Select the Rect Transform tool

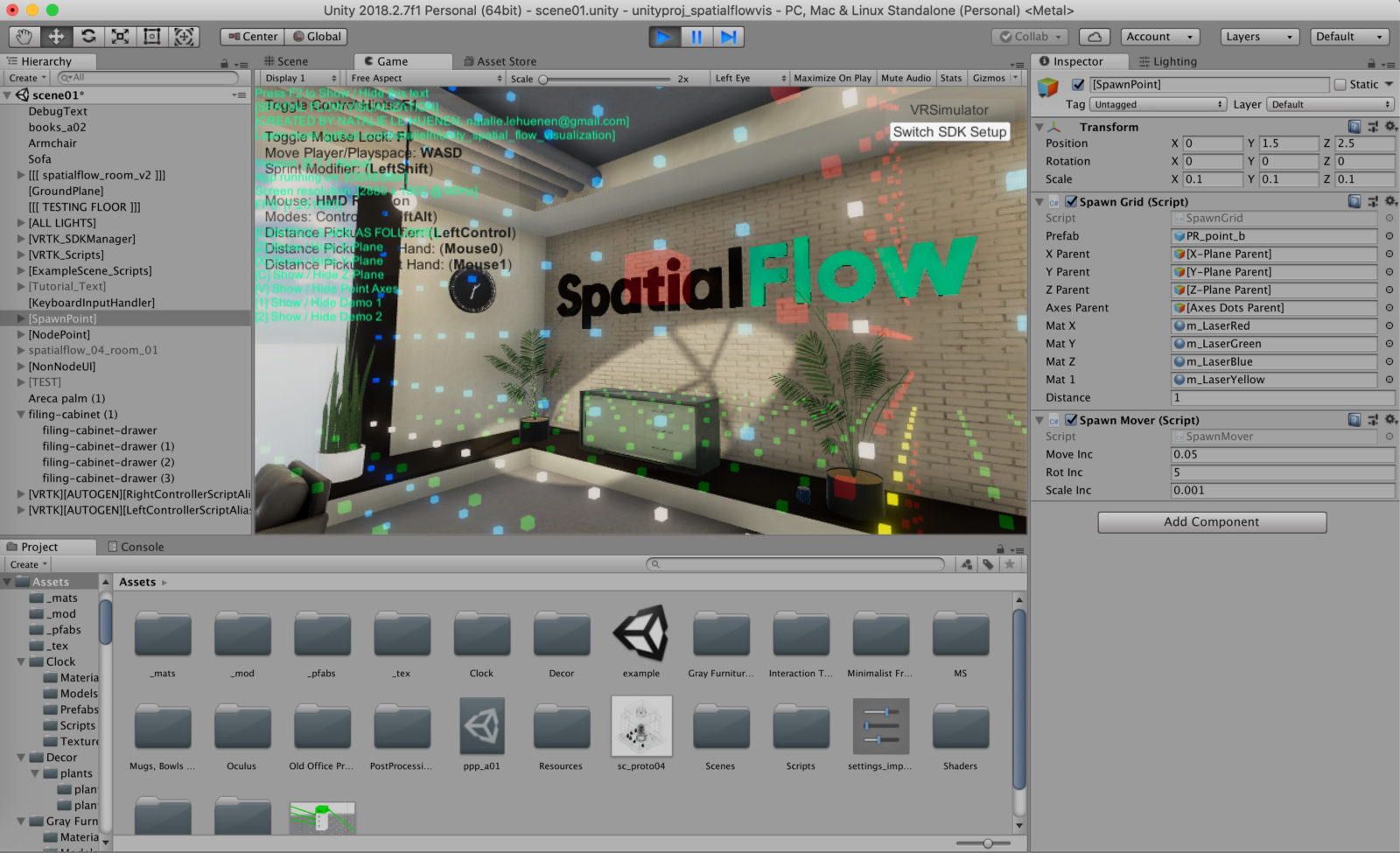pos(152,37)
